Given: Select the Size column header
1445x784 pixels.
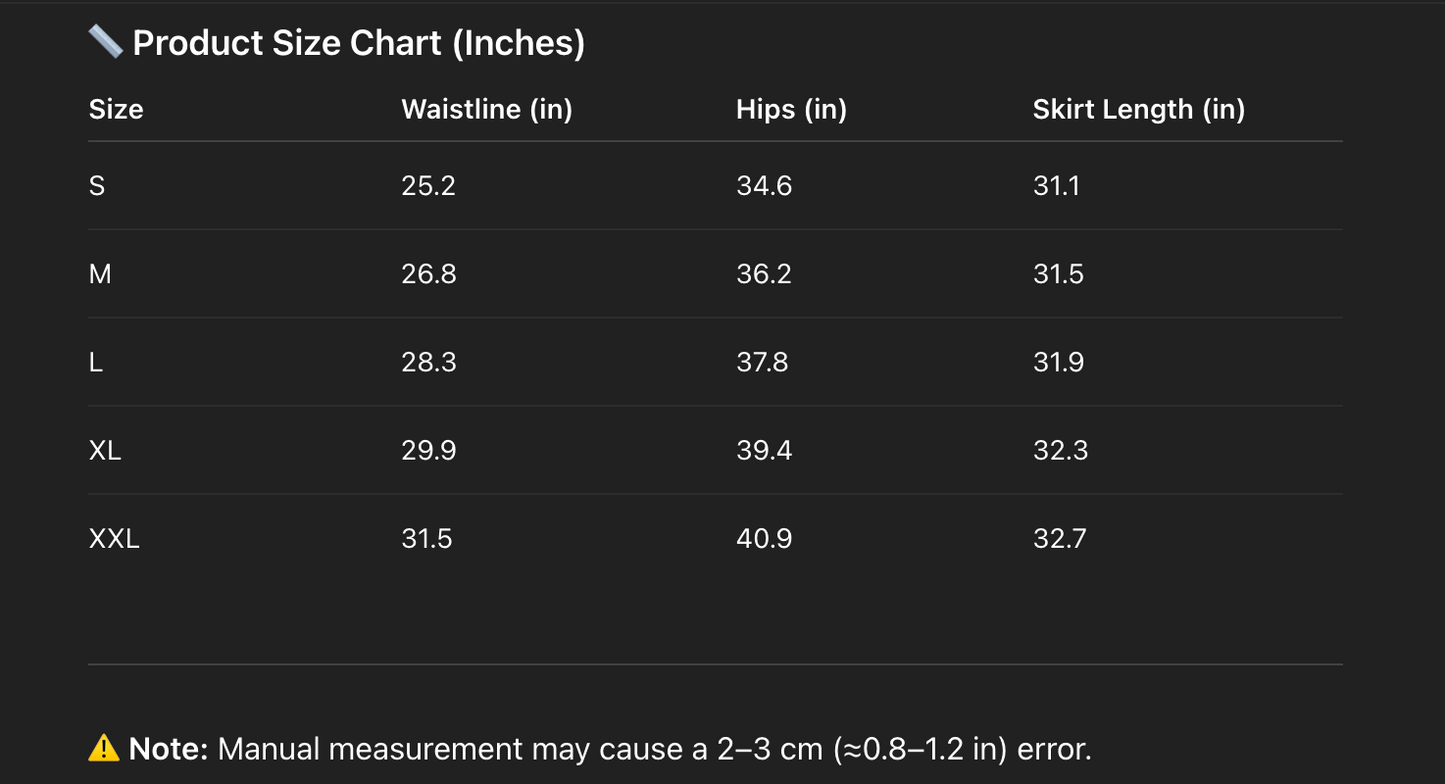Looking at the screenshot, I should [116, 109].
